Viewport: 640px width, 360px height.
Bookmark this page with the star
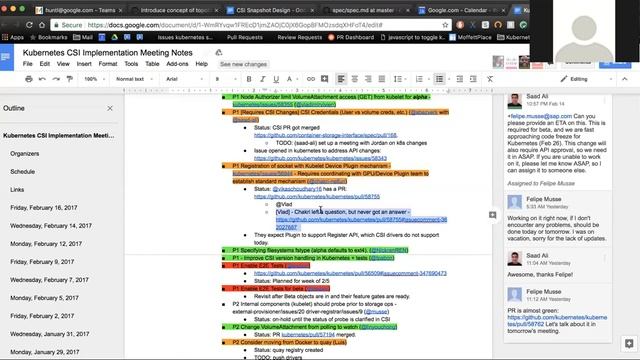pyautogui.click(x=445, y=25)
